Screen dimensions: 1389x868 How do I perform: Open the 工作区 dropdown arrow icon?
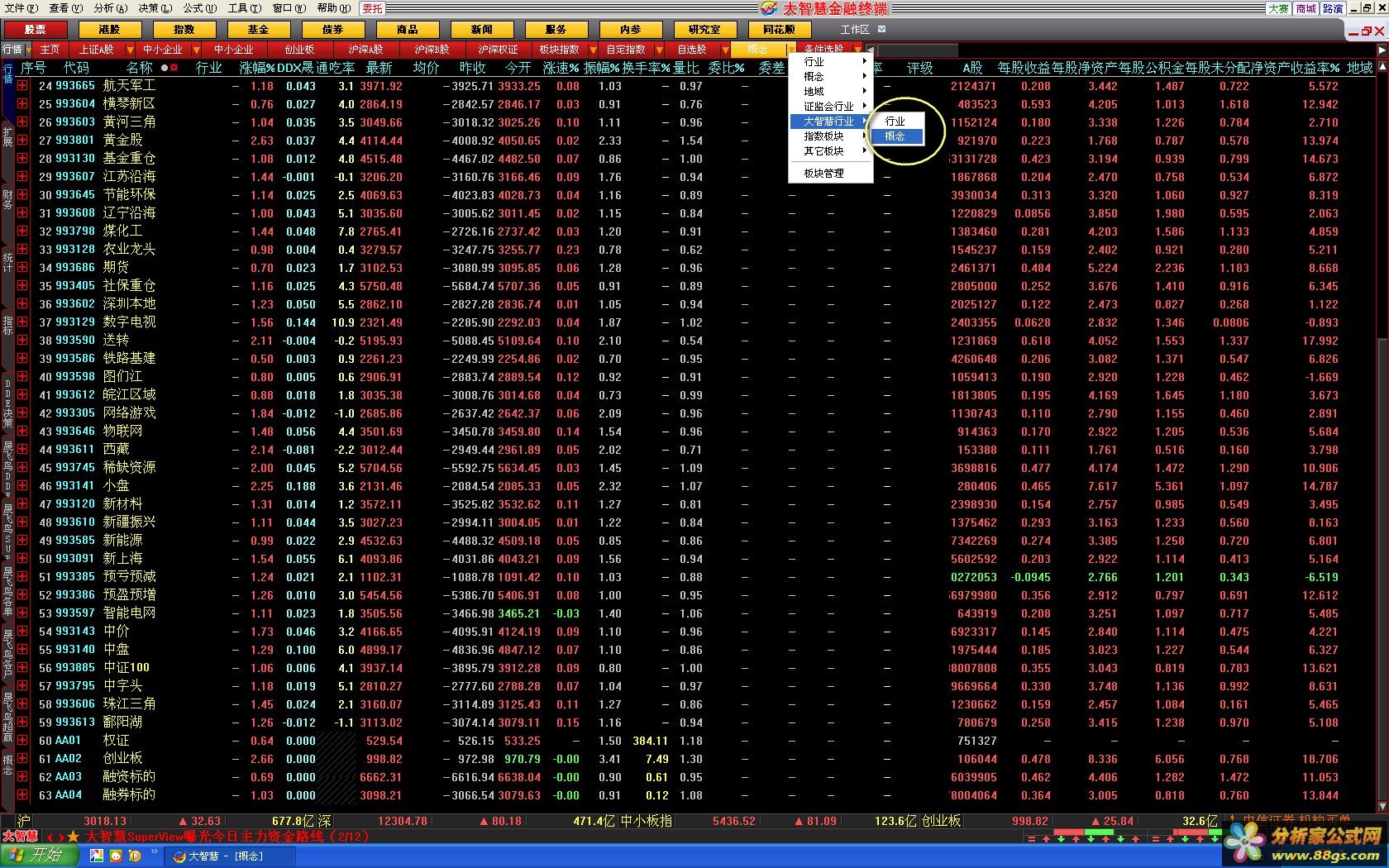(x=881, y=29)
